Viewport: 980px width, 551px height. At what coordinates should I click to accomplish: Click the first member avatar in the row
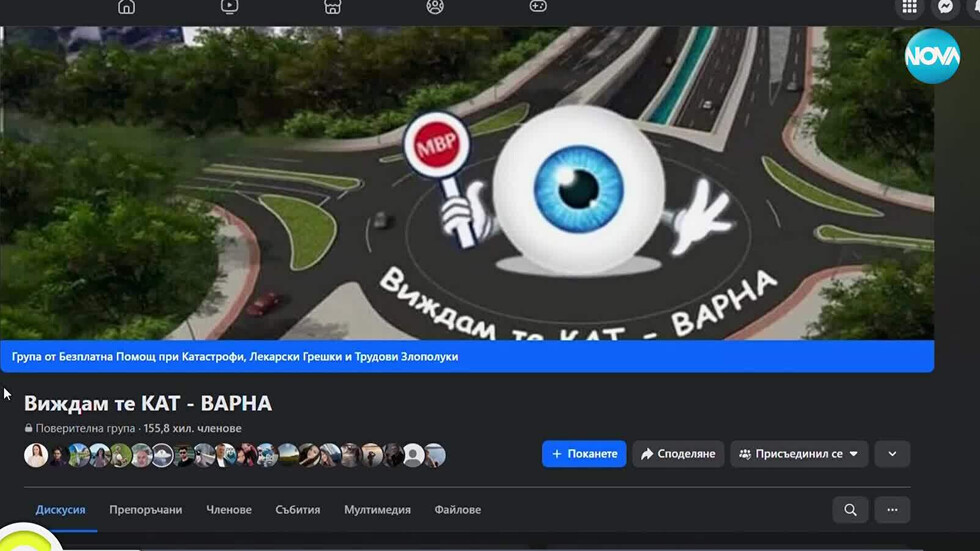tap(36, 455)
